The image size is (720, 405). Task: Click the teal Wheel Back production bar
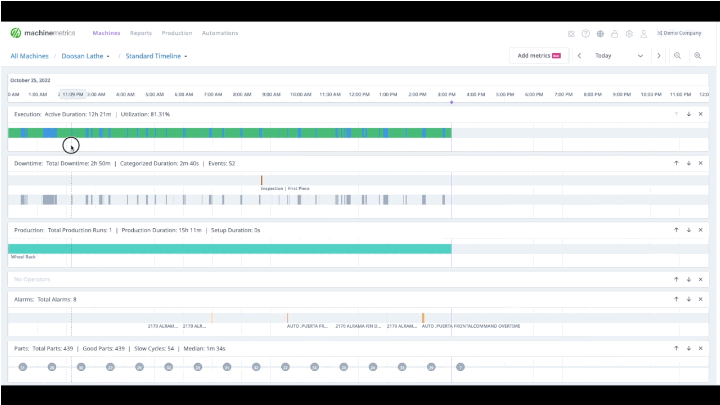(230, 249)
